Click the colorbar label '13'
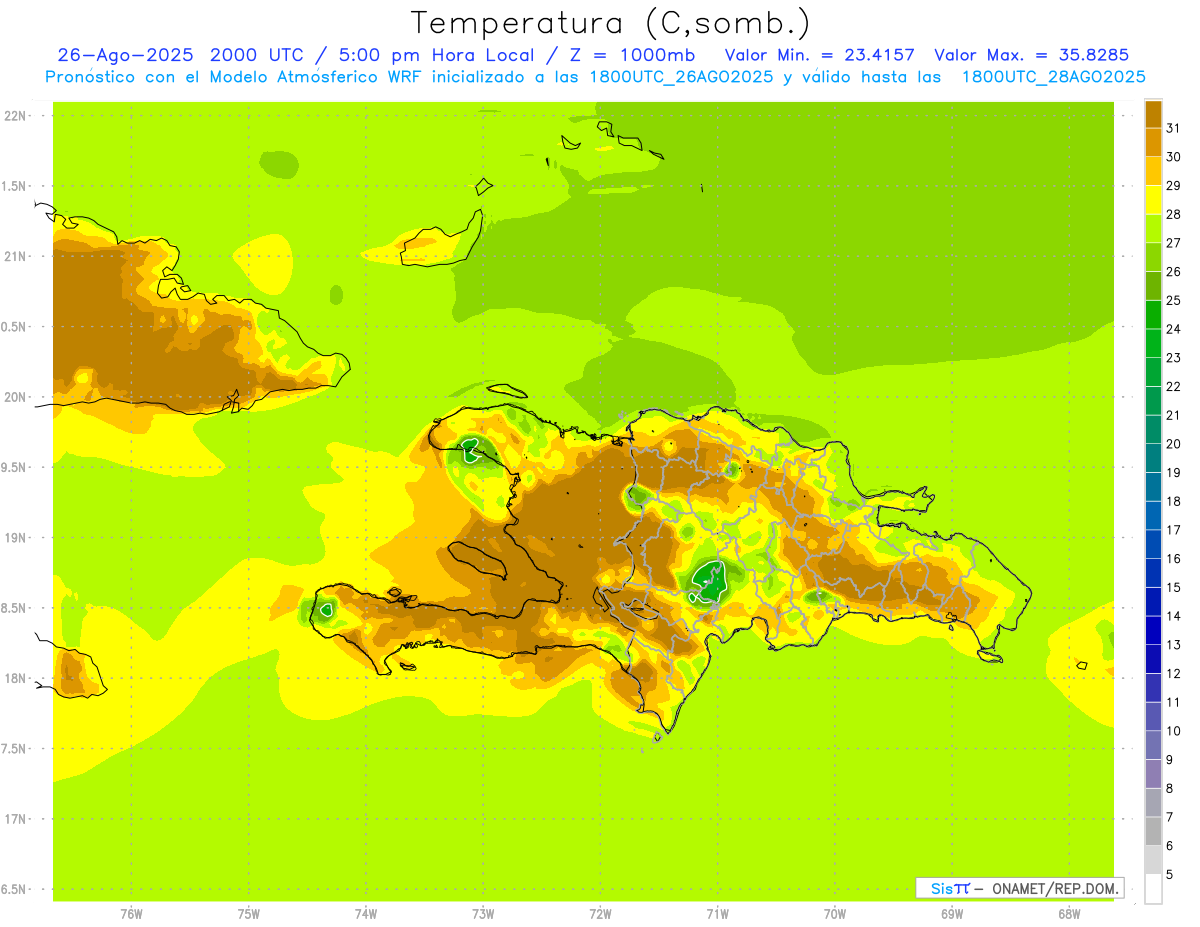 point(1174,645)
